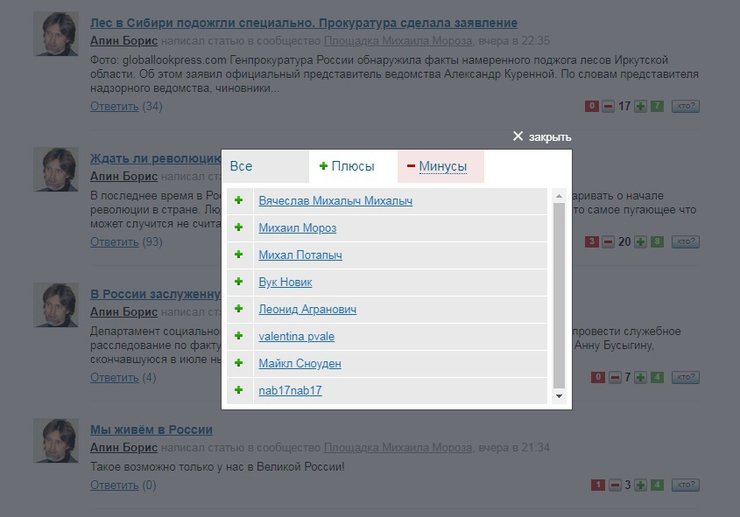Switch to the Все tab
This screenshot has height=517, width=740.
(x=266, y=166)
